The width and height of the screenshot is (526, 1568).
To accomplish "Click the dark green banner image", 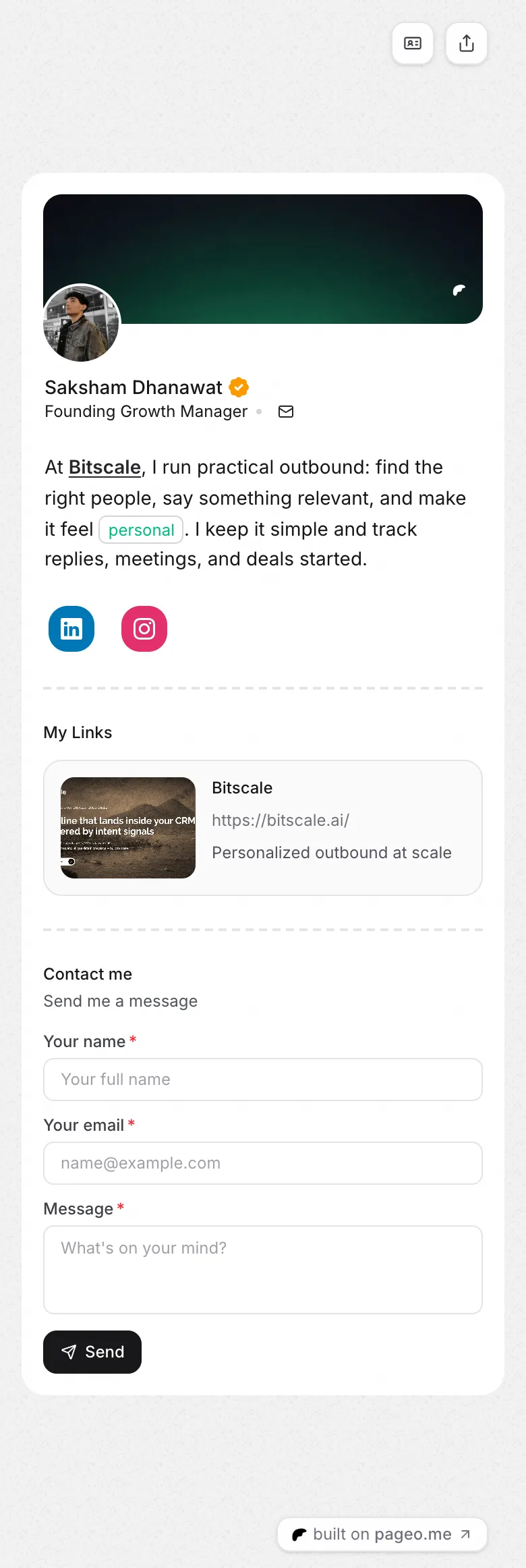I will (x=263, y=259).
